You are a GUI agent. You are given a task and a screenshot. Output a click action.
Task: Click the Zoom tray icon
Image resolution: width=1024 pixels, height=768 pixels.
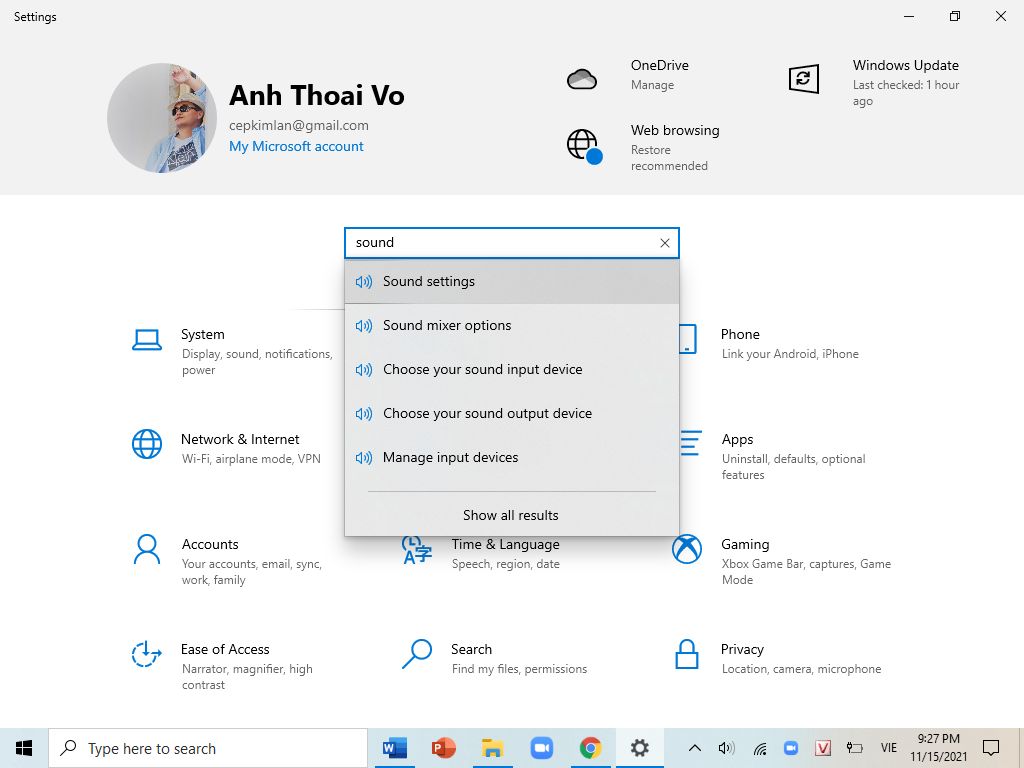coord(791,748)
